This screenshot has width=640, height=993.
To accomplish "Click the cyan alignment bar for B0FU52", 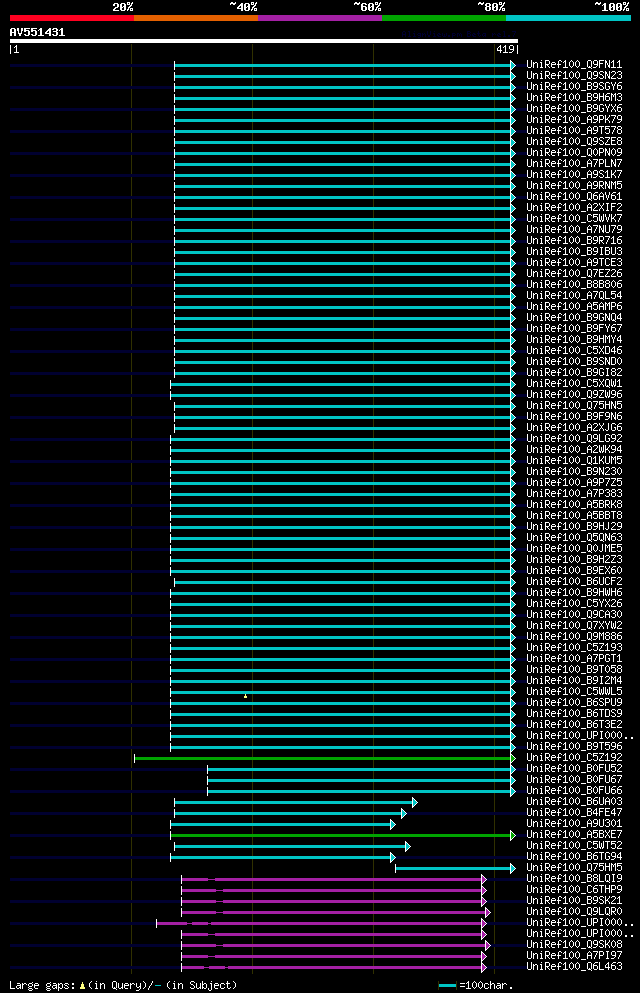I will coord(361,769).
